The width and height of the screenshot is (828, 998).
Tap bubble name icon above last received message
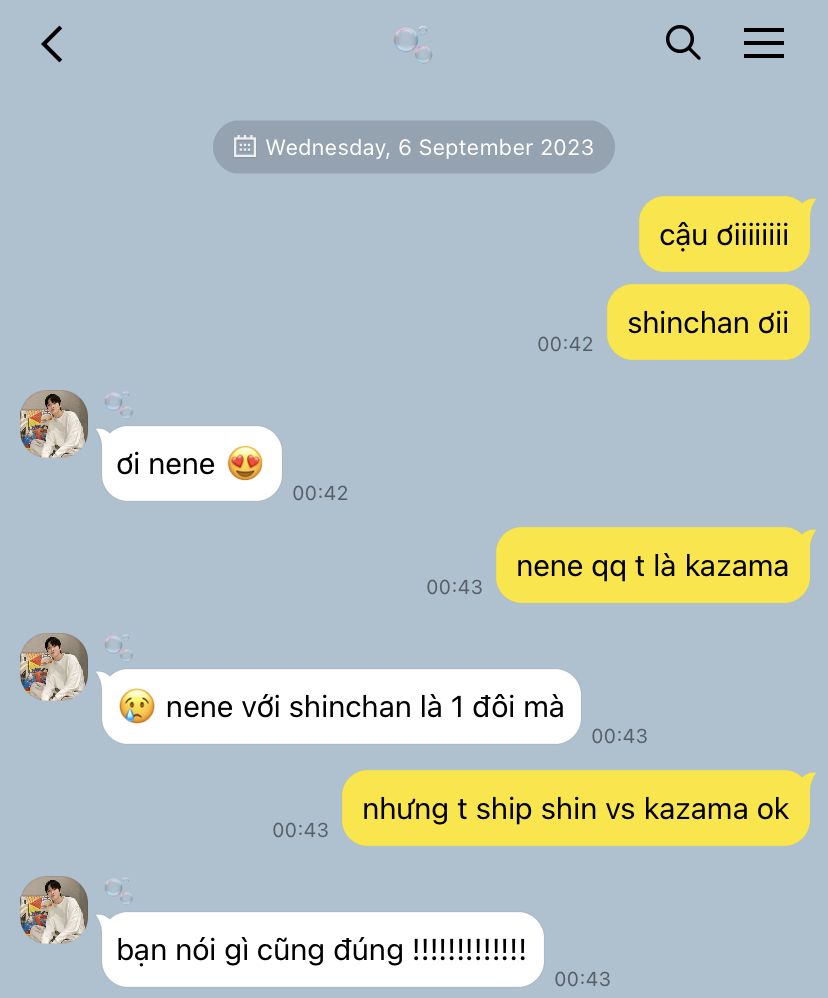[118, 890]
